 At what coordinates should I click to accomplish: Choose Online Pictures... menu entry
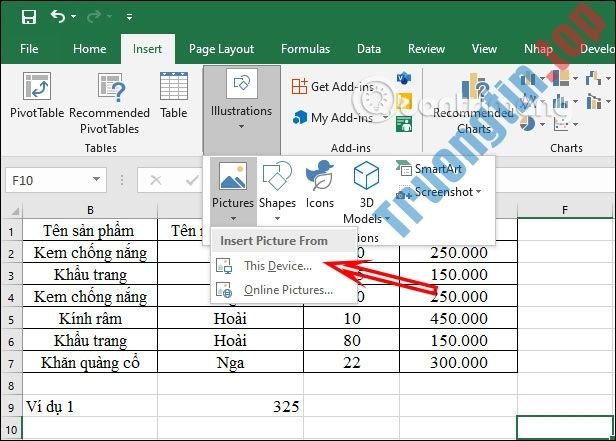tap(284, 290)
